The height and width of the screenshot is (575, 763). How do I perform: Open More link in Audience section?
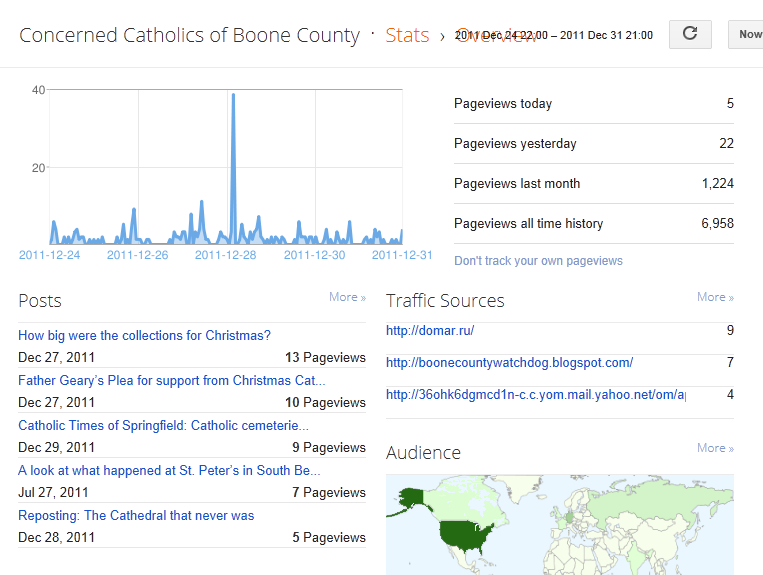tap(715, 448)
